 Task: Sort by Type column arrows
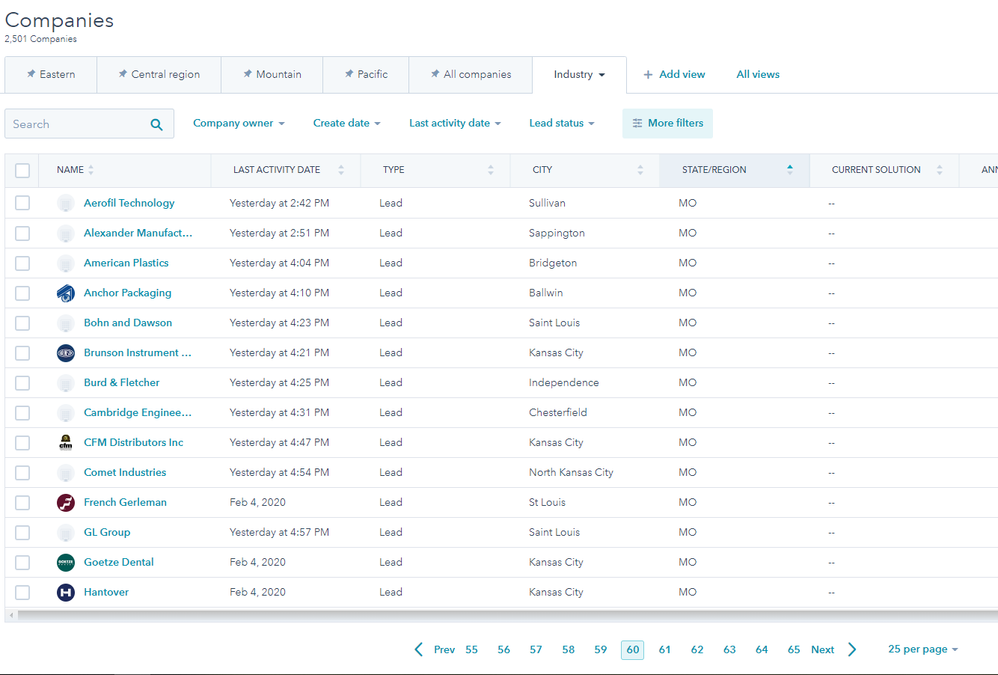tap(491, 170)
